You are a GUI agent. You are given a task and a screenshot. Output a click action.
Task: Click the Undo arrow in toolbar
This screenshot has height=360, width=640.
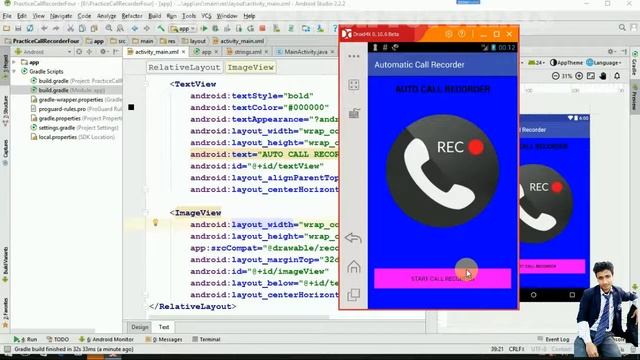[x=44, y=28]
